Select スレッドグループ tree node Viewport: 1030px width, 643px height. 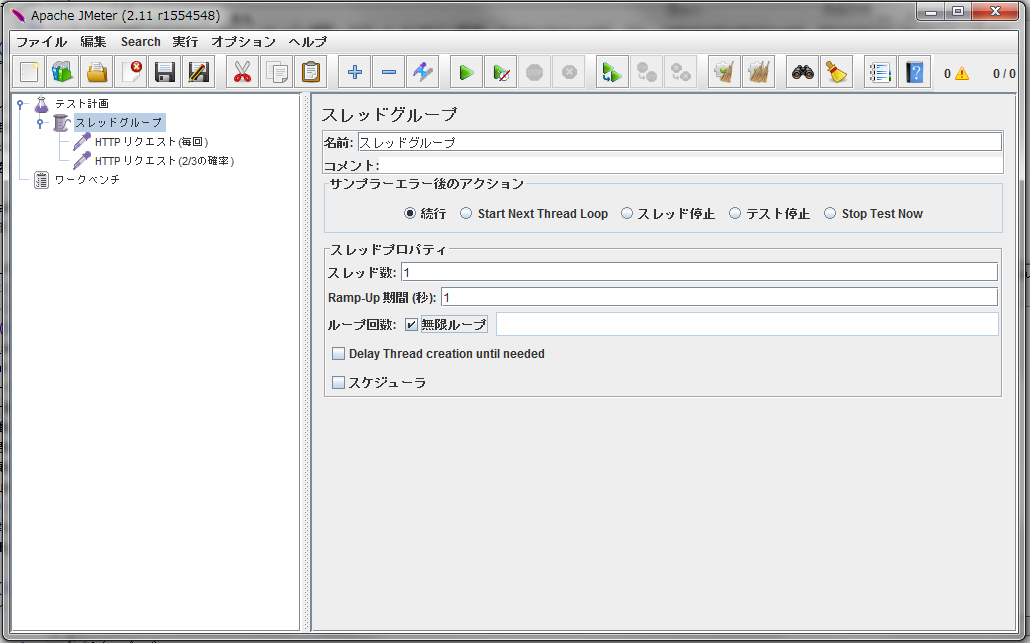click(x=118, y=123)
